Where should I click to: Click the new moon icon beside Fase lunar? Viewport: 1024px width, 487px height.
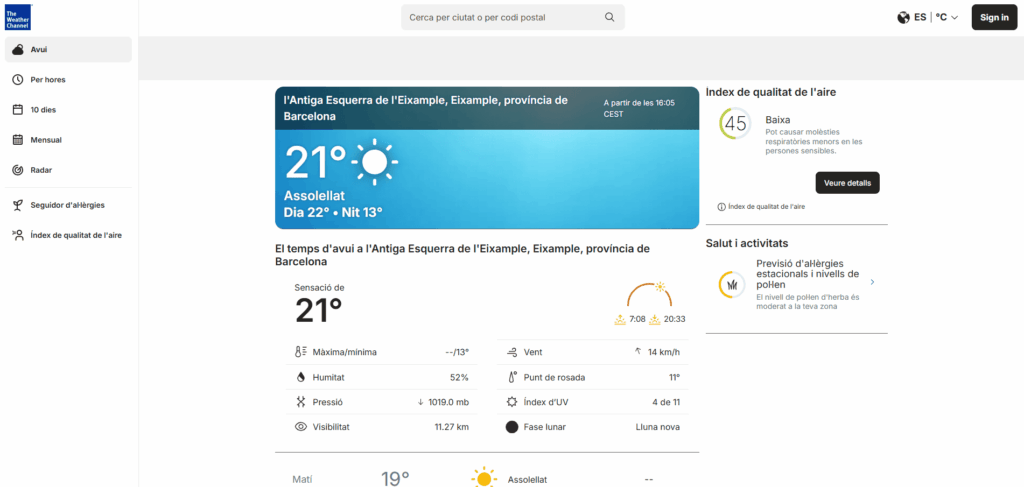512,427
